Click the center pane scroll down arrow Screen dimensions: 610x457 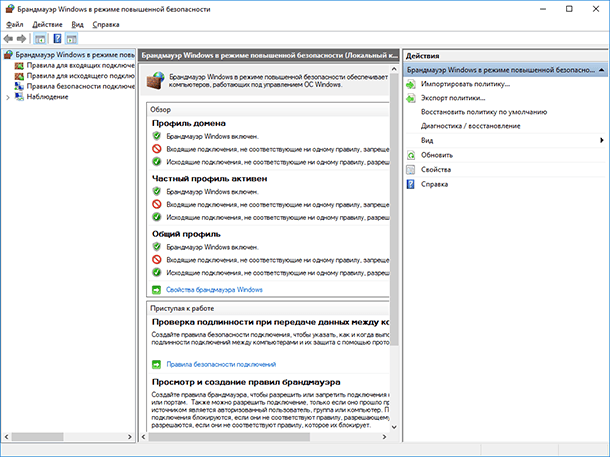pyautogui.click(x=394, y=427)
